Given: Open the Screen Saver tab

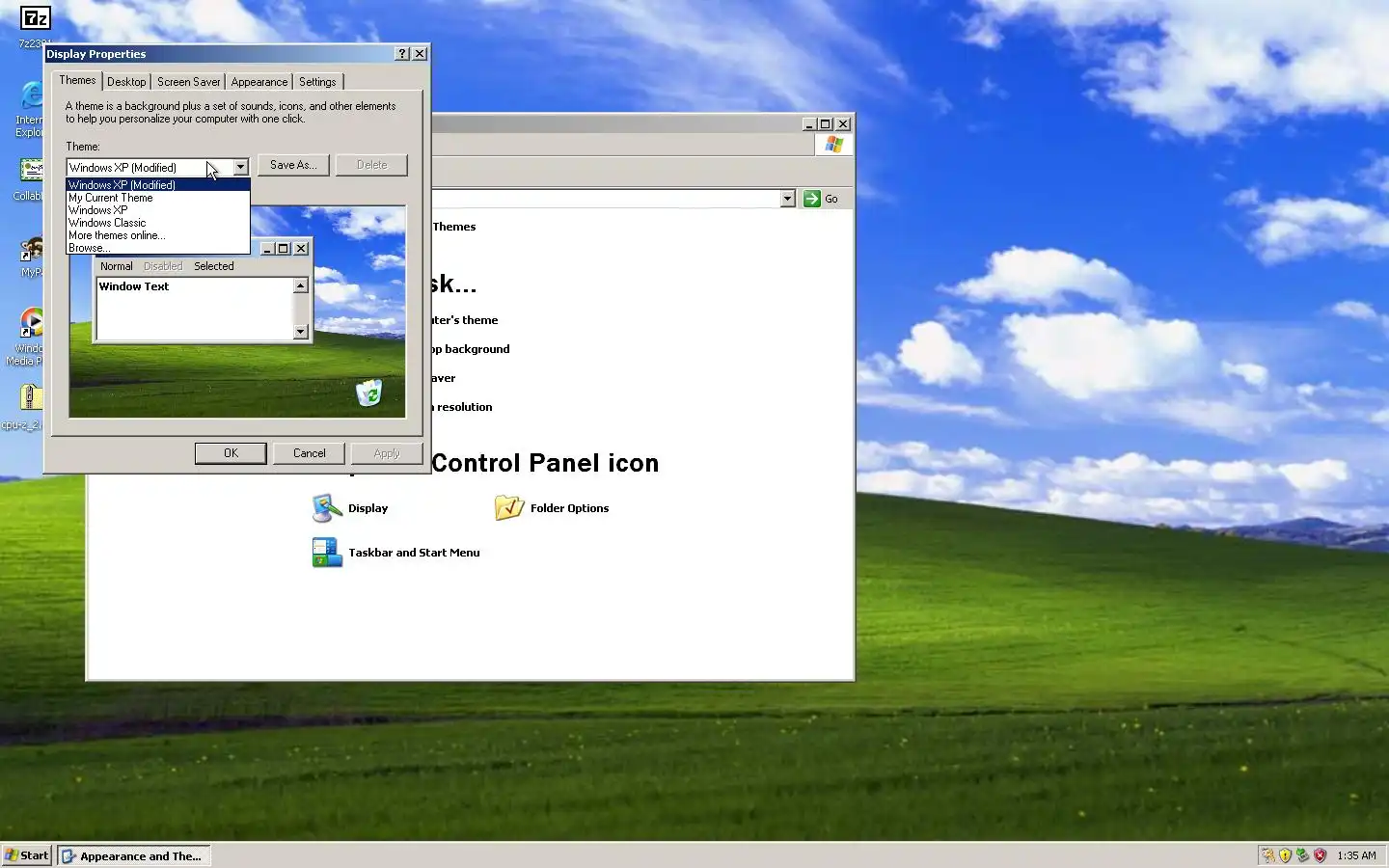Looking at the screenshot, I should click(x=188, y=82).
